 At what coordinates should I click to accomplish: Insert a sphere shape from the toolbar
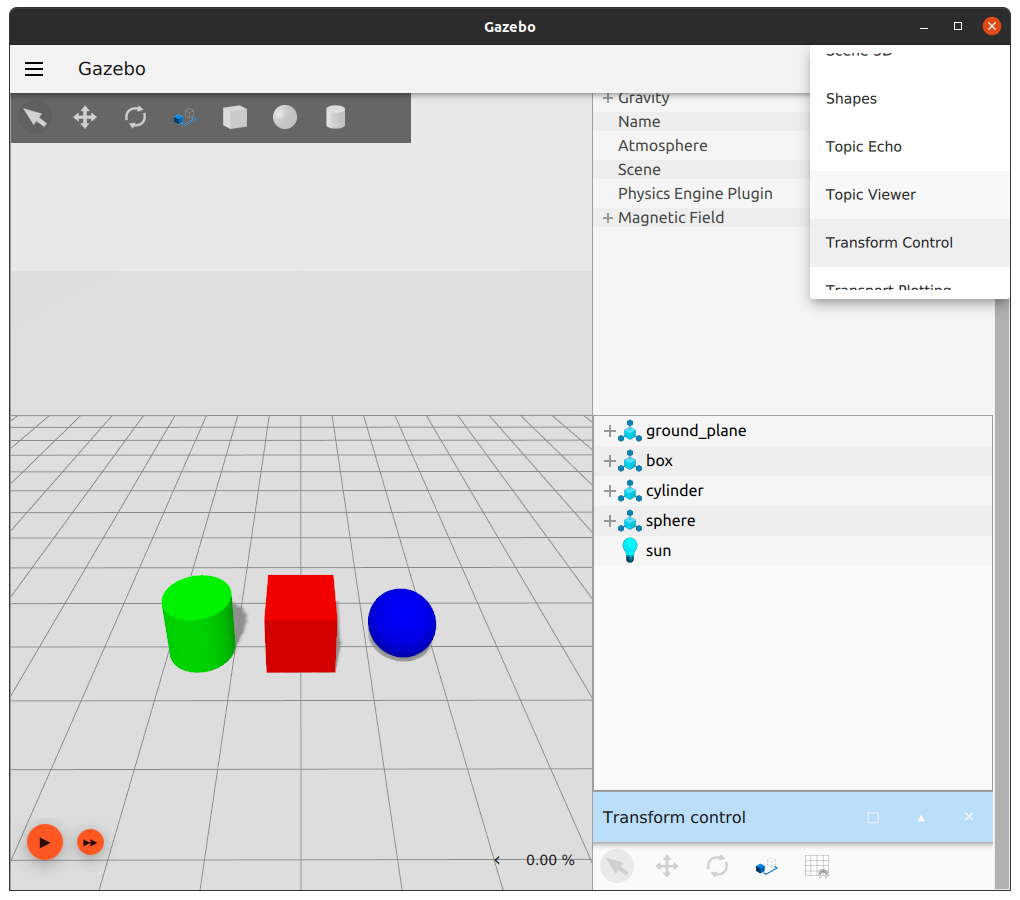pos(285,118)
